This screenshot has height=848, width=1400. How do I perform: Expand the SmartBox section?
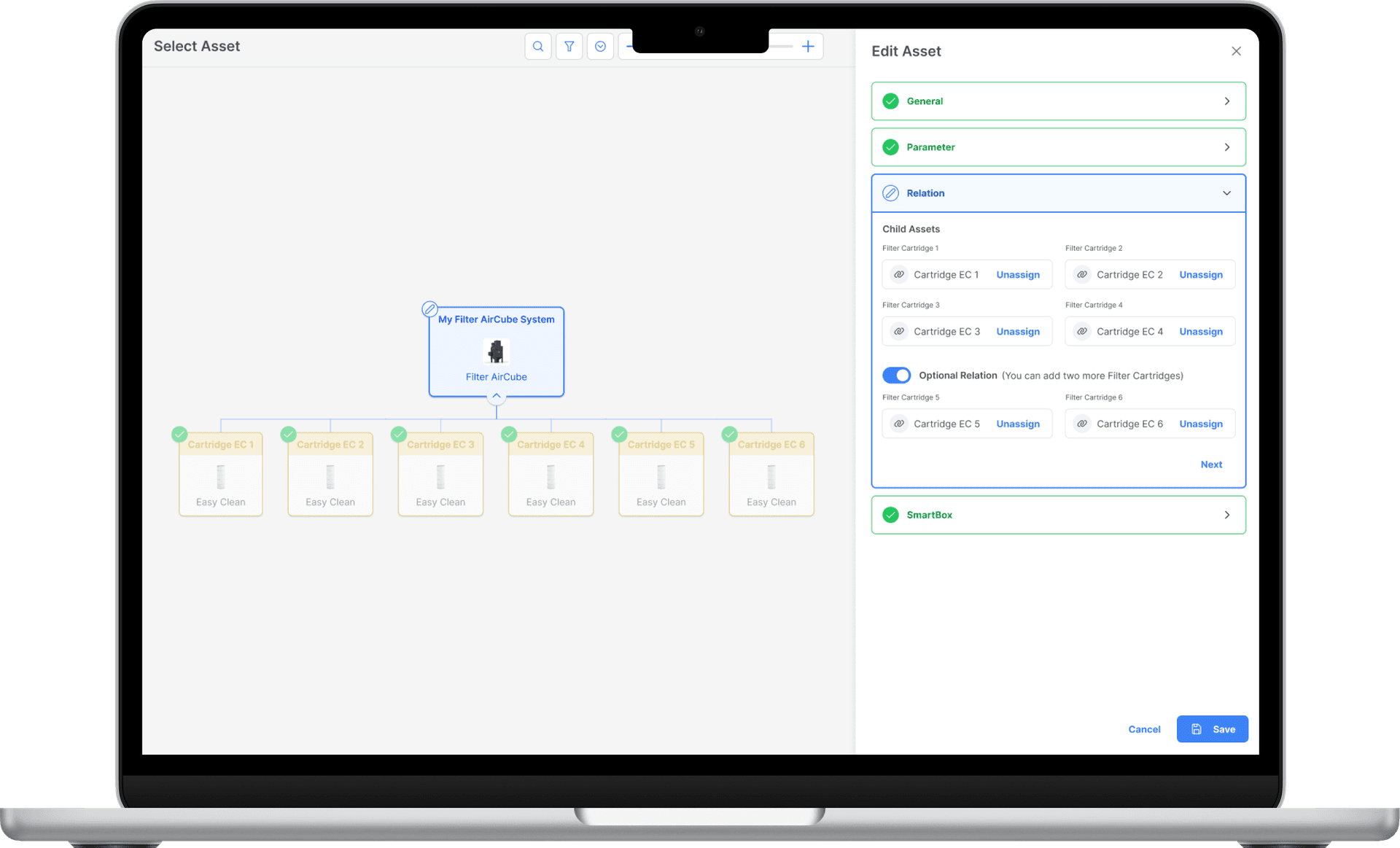(x=1226, y=514)
